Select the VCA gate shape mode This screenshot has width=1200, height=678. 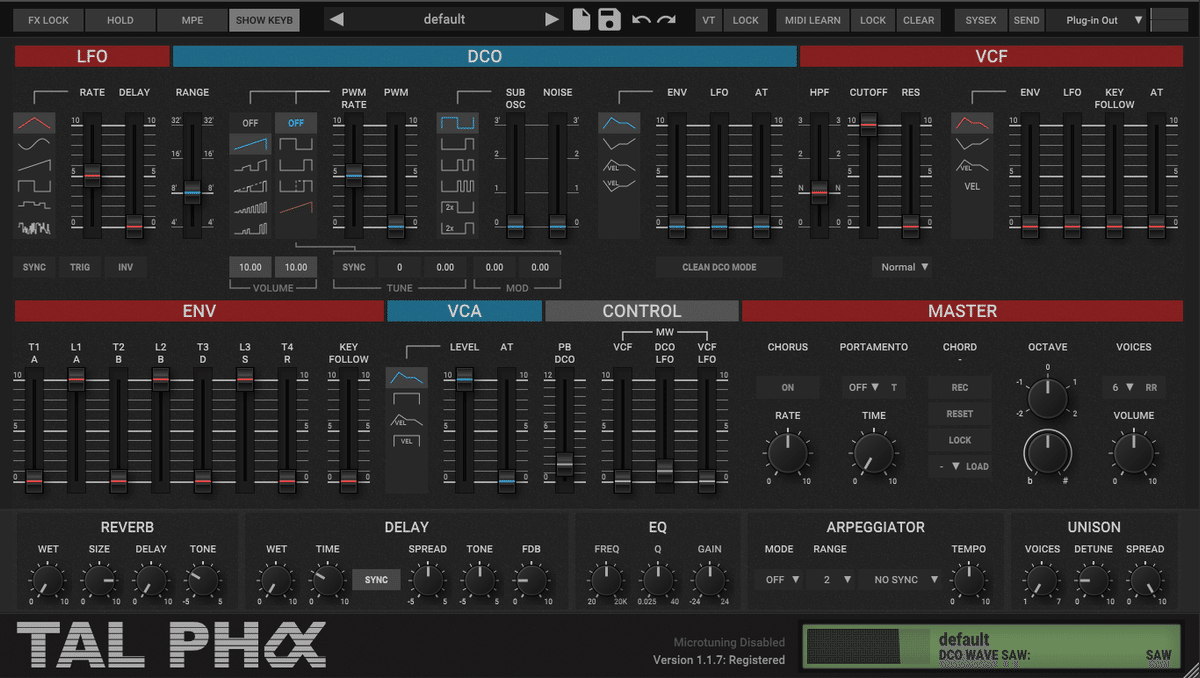click(406, 399)
